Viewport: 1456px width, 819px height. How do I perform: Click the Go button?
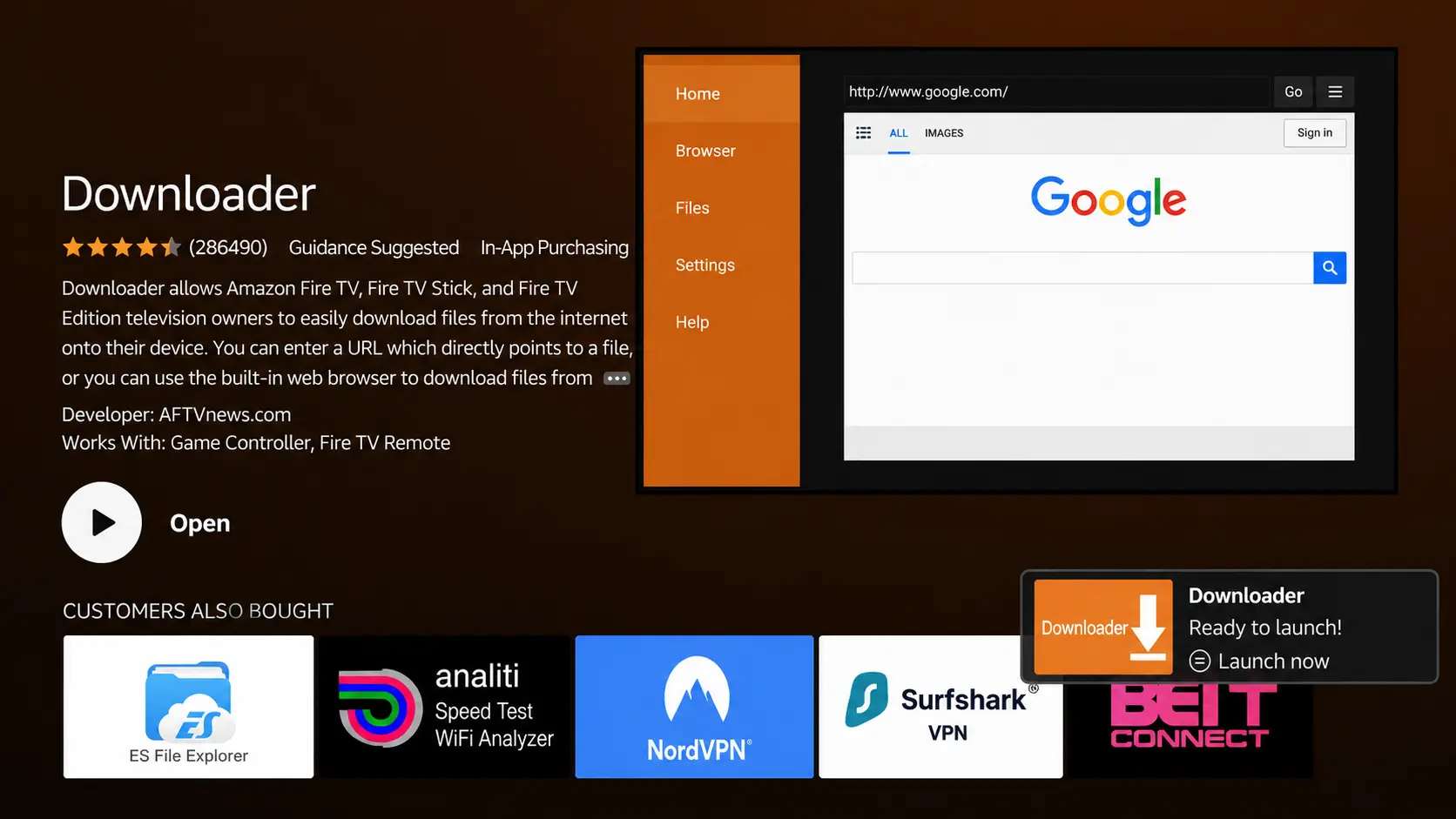[x=1293, y=91]
